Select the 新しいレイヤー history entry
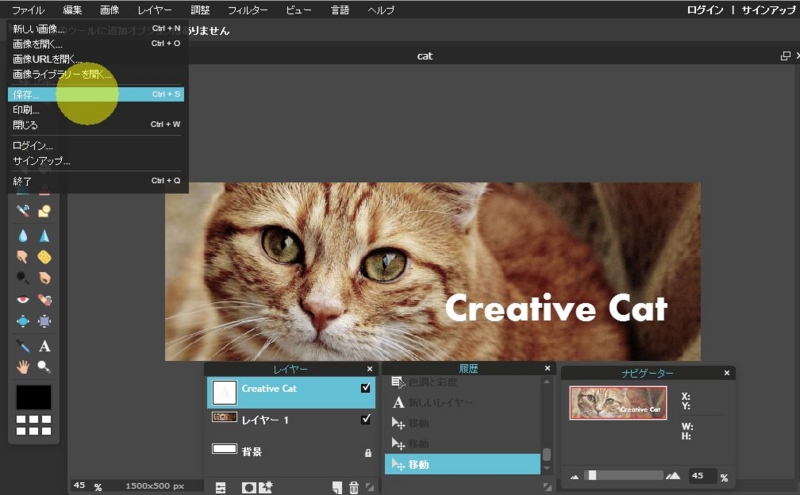800x495 pixels. [462, 403]
